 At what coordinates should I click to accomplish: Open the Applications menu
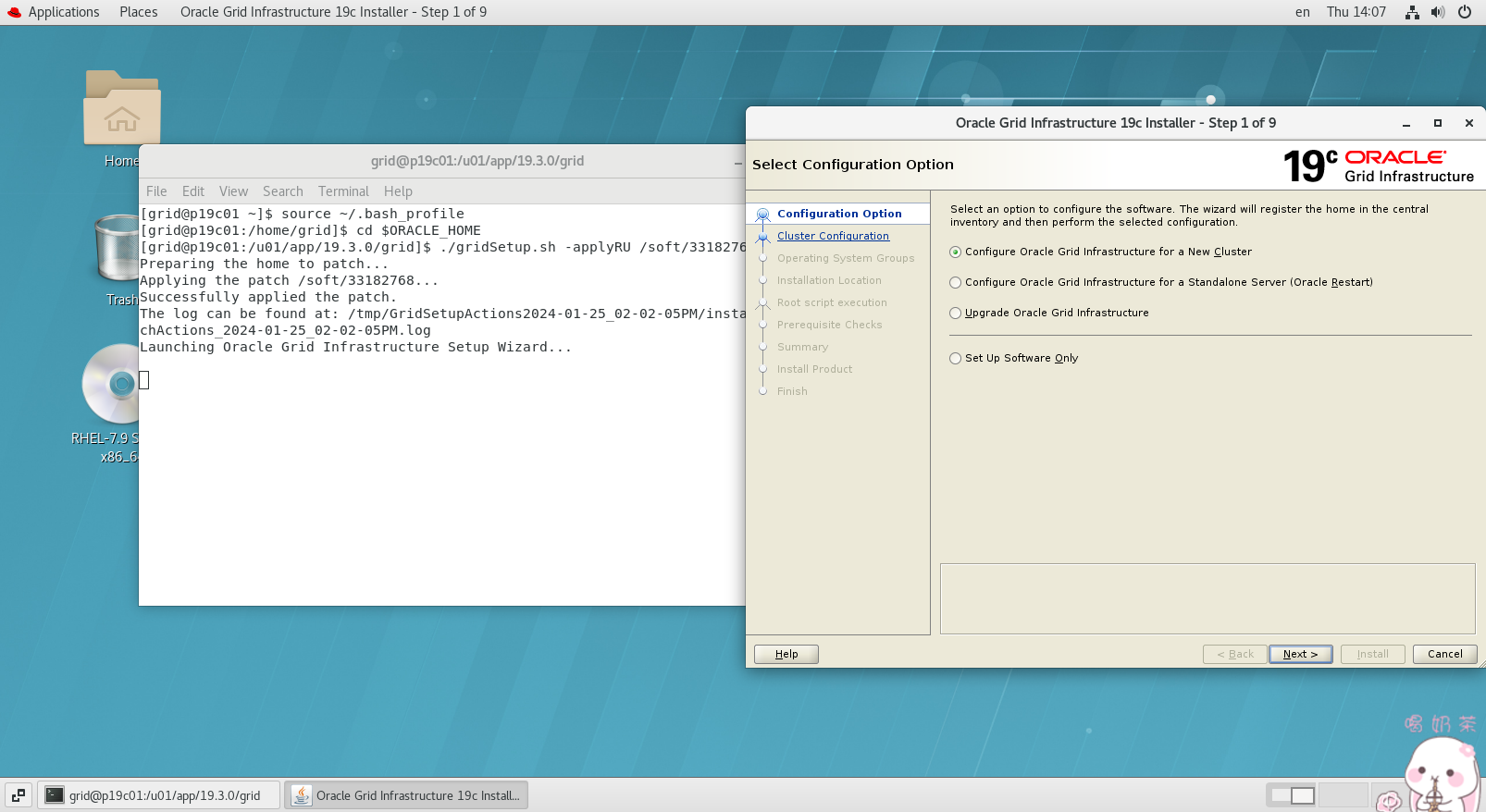coord(64,12)
